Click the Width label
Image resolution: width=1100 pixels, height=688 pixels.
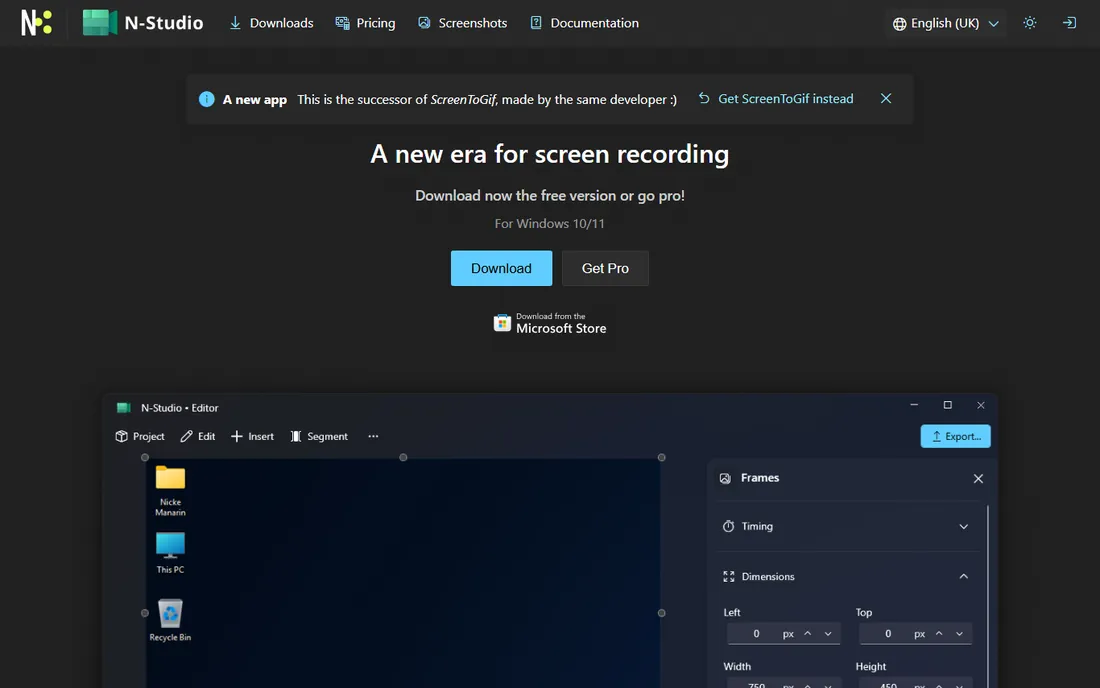click(x=737, y=666)
